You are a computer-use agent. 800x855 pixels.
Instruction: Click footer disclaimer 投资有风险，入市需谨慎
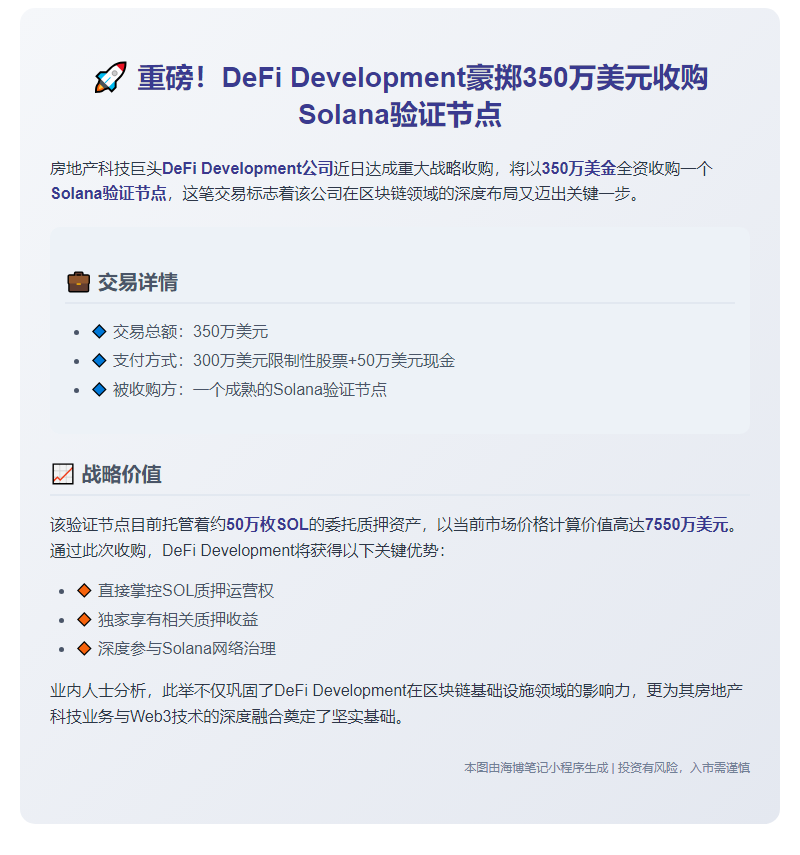tap(684, 768)
